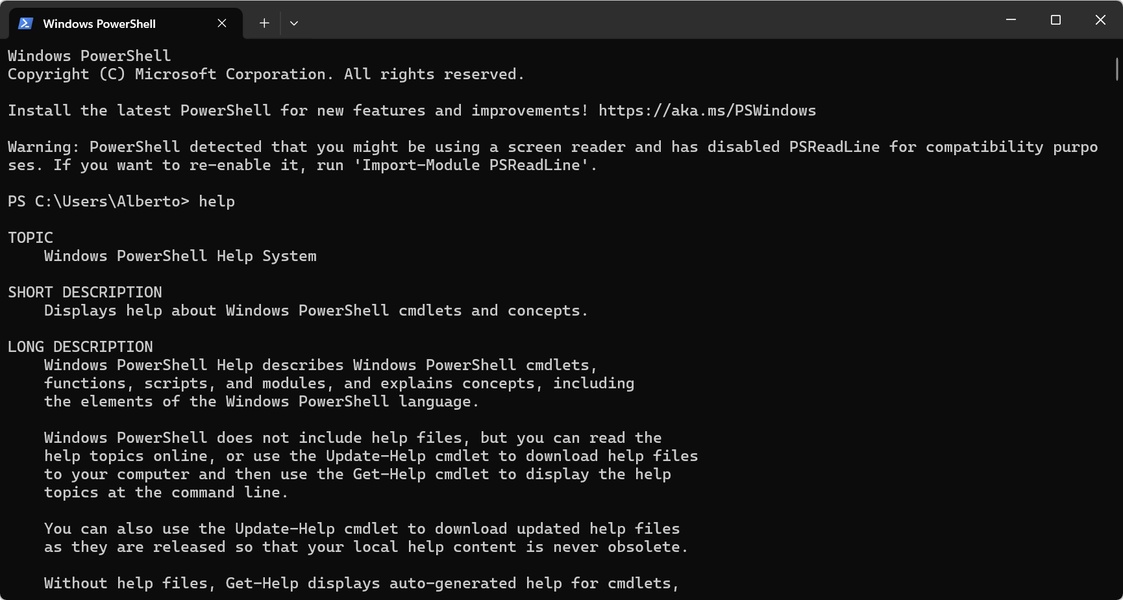
Task: Click the "PS C:\Users\Alberto>" prompt
Action: click(98, 201)
